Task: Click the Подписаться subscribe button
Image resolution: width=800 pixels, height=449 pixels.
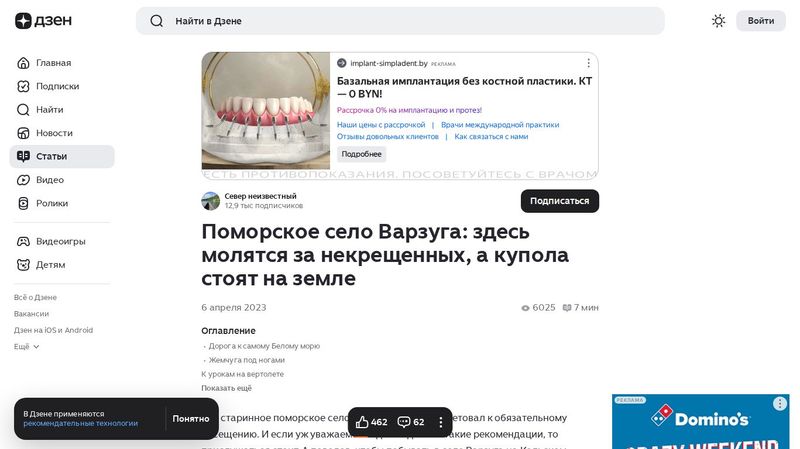Action: coord(559,201)
